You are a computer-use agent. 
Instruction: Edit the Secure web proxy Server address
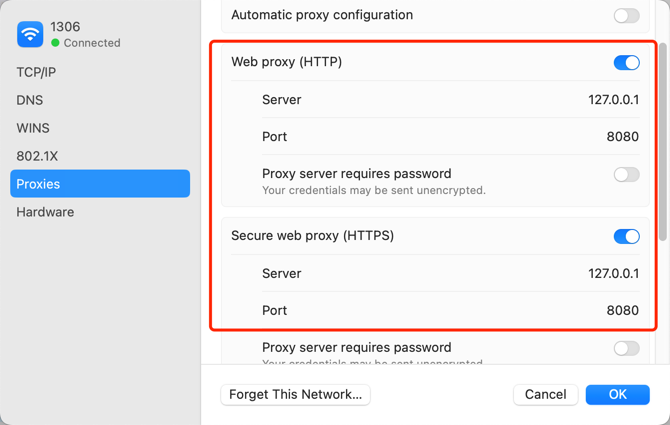(x=613, y=273)
